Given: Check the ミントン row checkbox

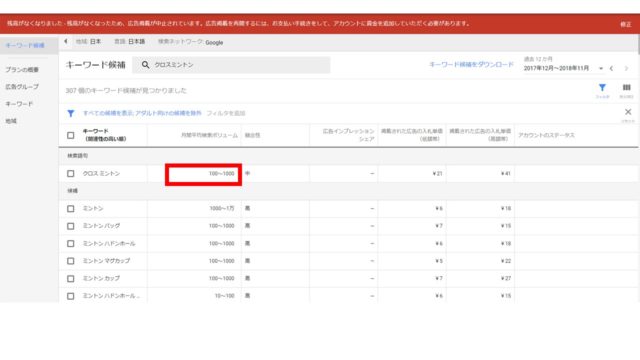Looking at the screenshot, I should click(71, 209).
